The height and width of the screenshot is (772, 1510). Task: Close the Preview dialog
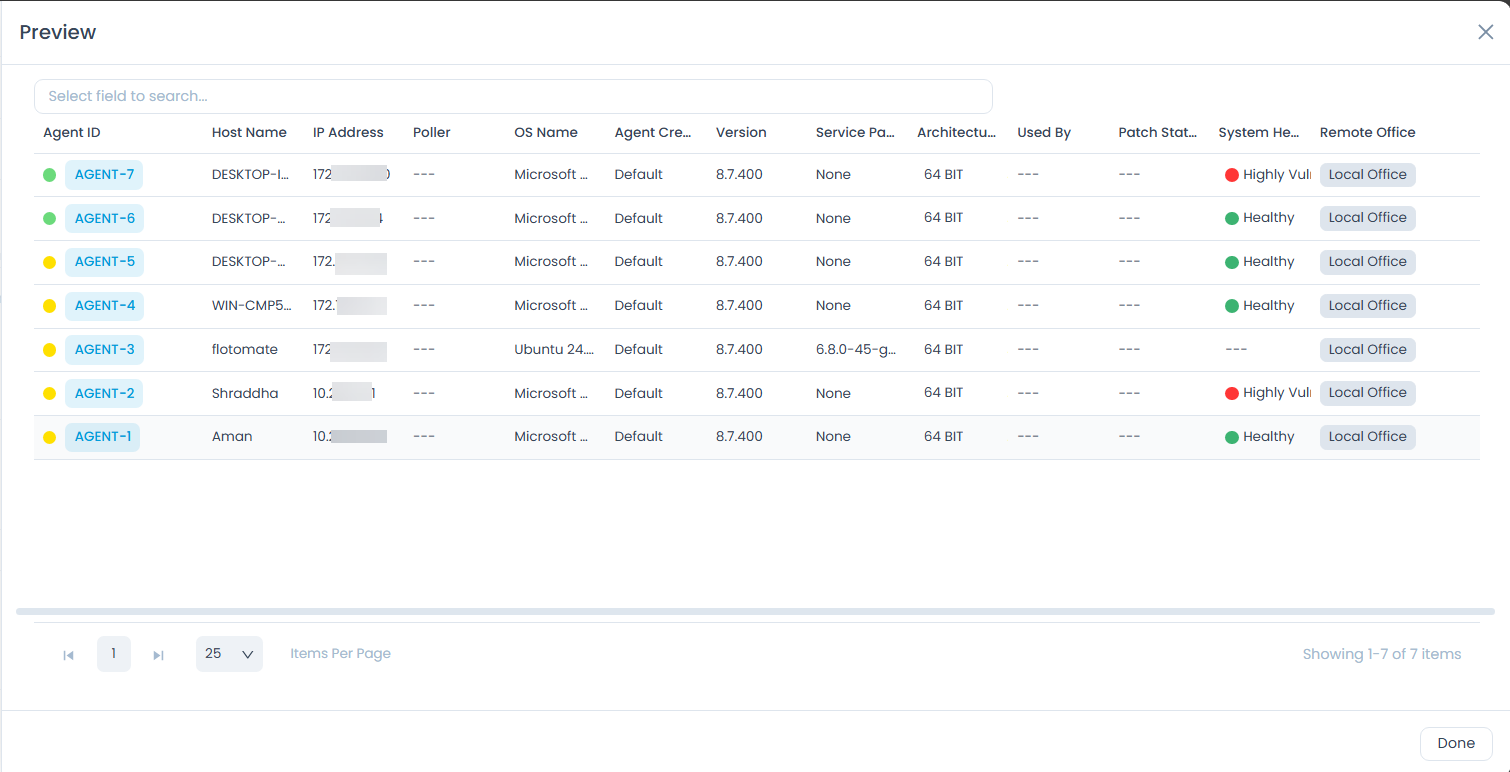1485,32
